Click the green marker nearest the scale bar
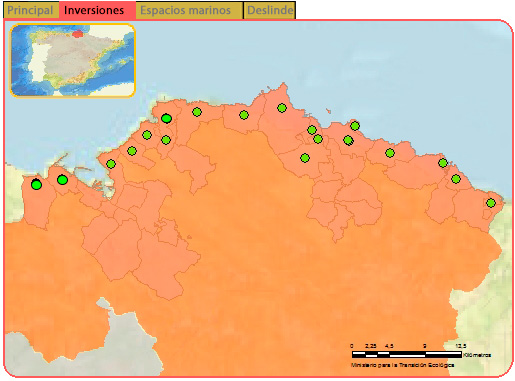The image size is (515, 381). point(491,203)
